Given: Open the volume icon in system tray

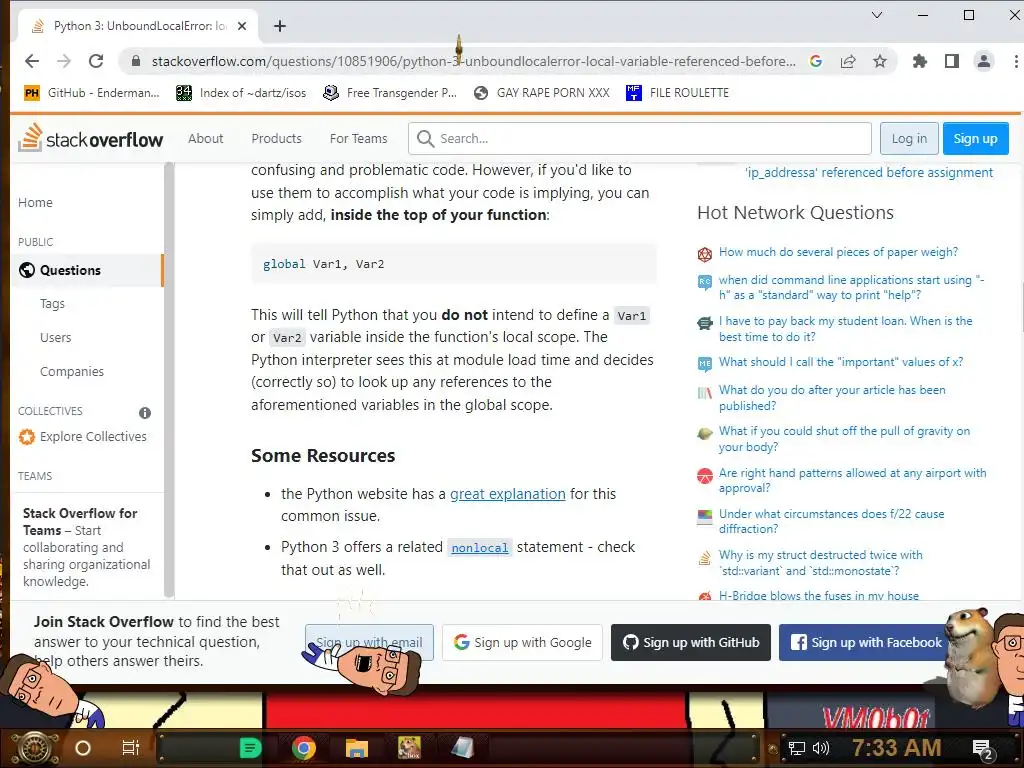Looking at the screenshot, I should click(x=821, y=748).
